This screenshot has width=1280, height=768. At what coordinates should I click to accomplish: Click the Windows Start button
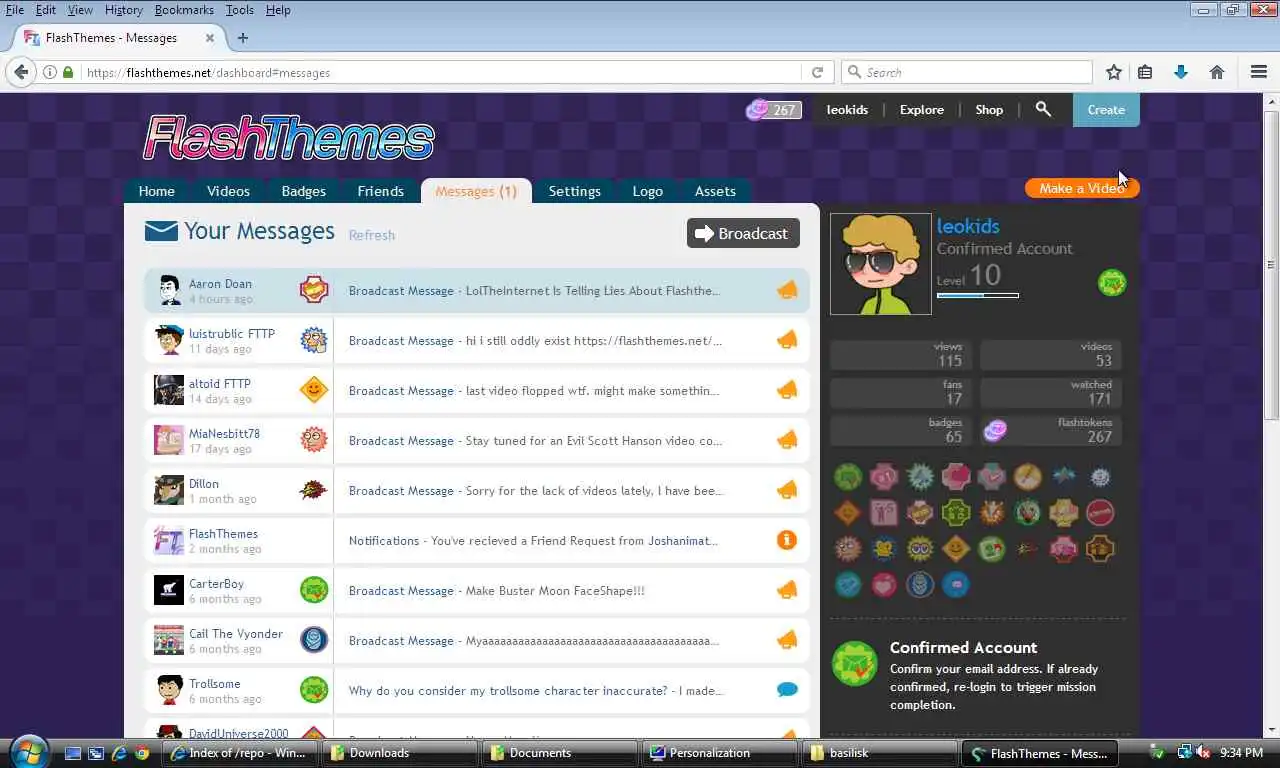[x=28, y=752]
